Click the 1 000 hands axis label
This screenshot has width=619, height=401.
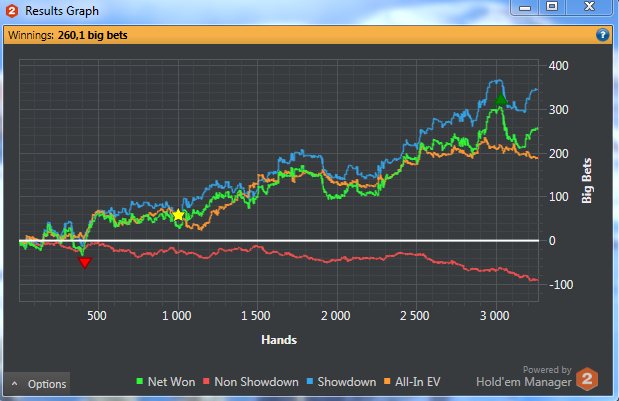(177, 316)
